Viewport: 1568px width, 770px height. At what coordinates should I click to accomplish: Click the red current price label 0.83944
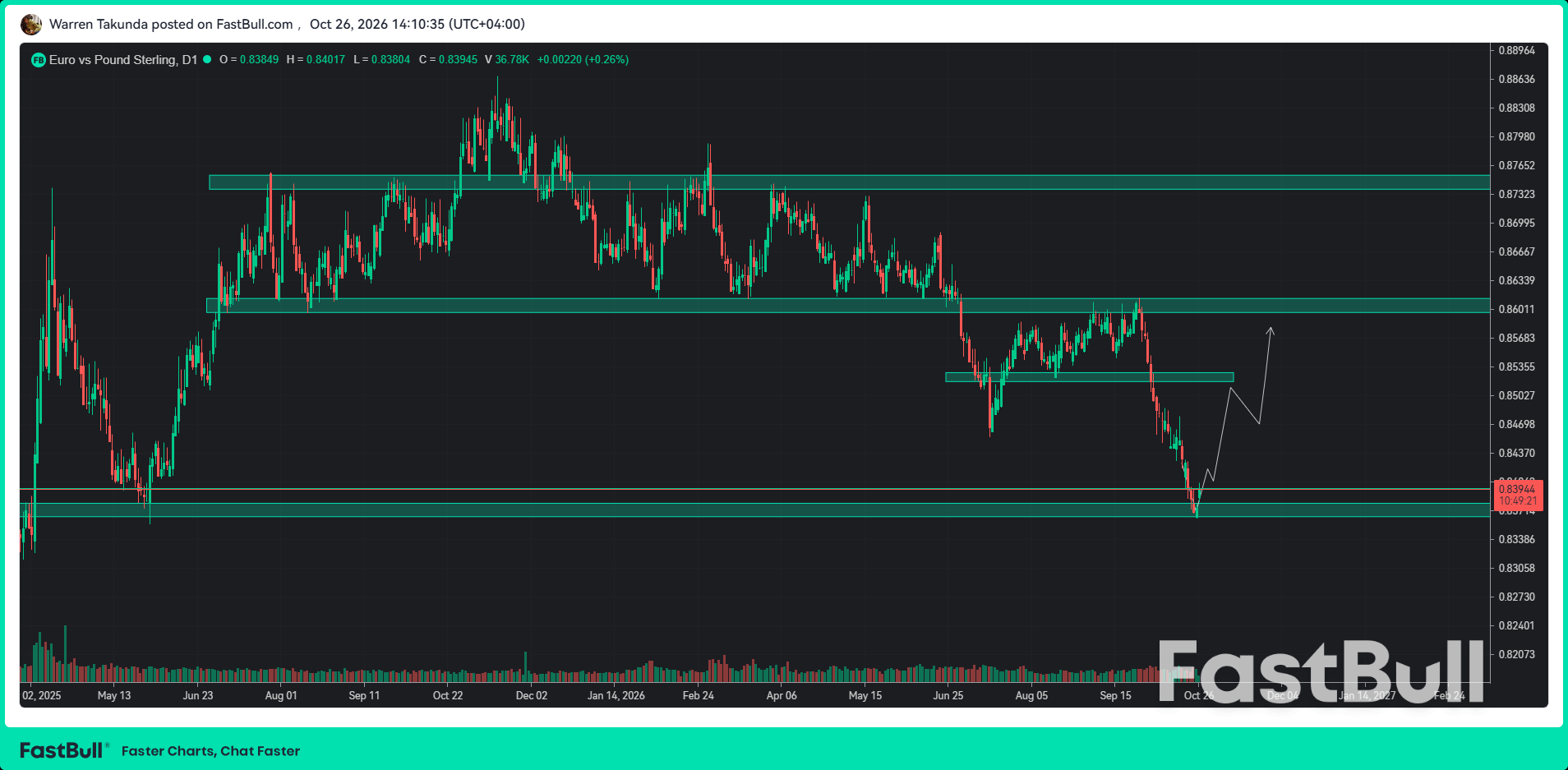(1517, 495)
